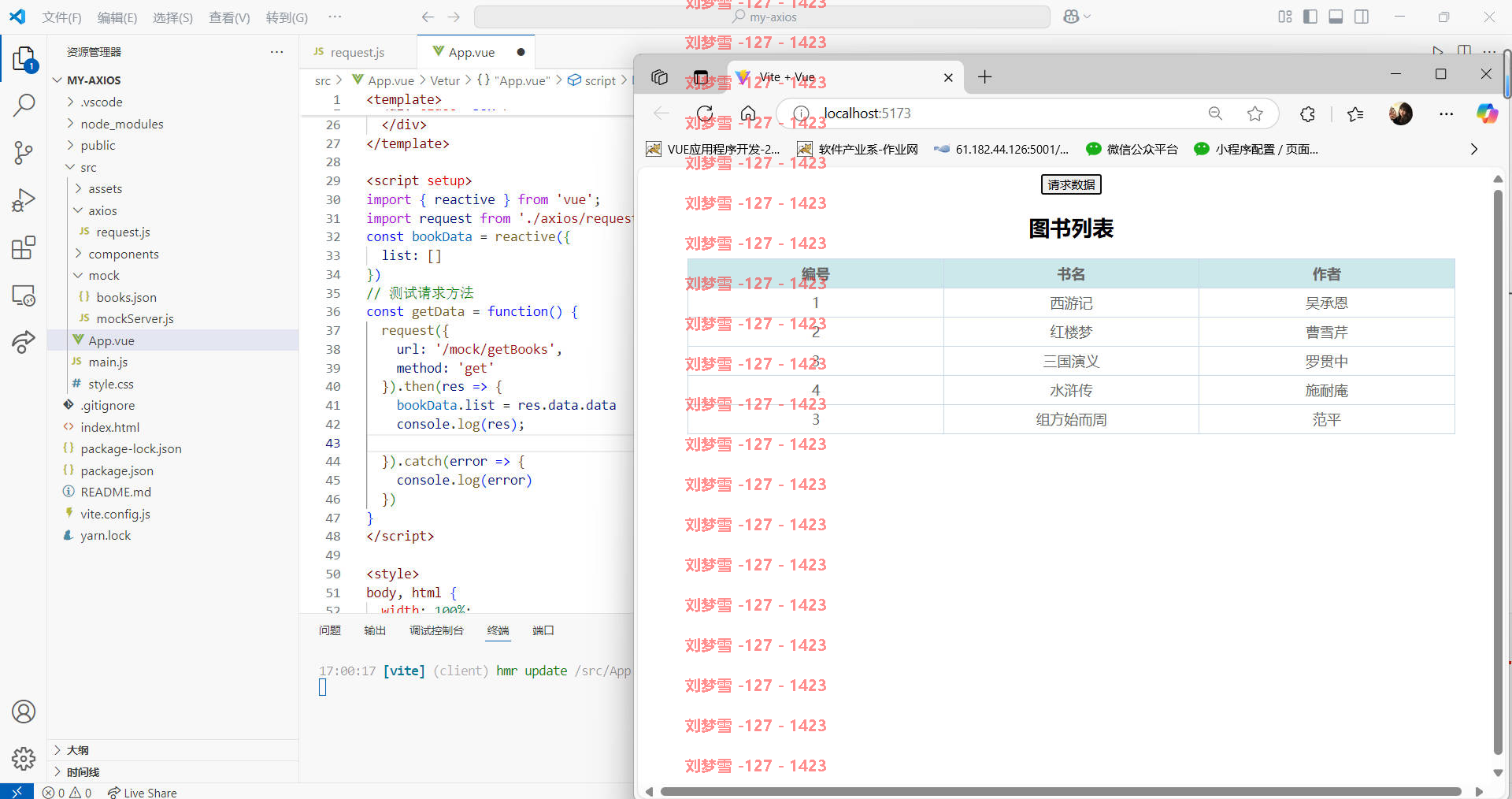Open the Manage gear in VS Code
Image resolution: width=1512 pixels, height=799 pixels.
[x=24, y=758]
